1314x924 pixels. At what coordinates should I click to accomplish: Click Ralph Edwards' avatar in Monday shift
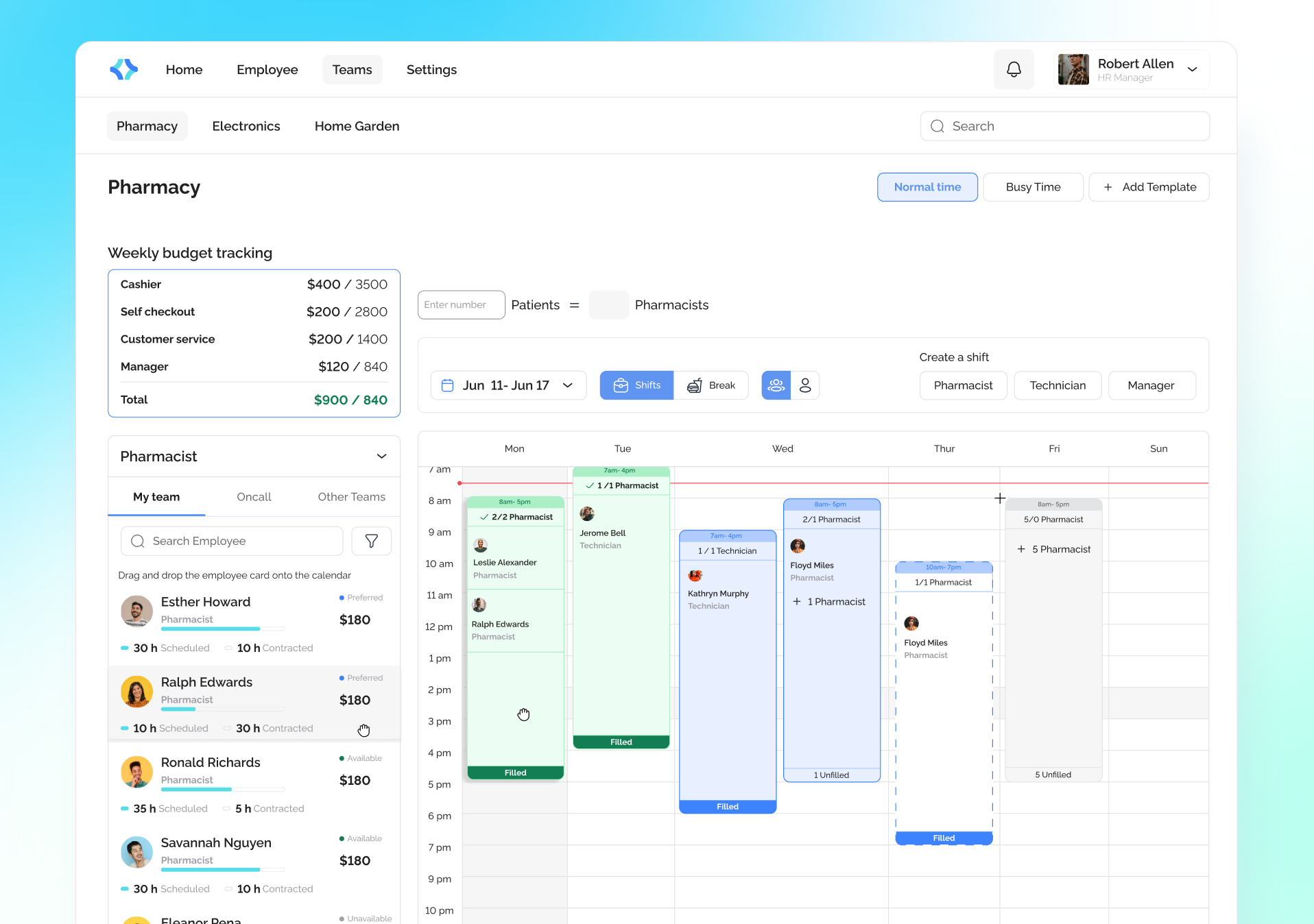click(x=479, y=605)
